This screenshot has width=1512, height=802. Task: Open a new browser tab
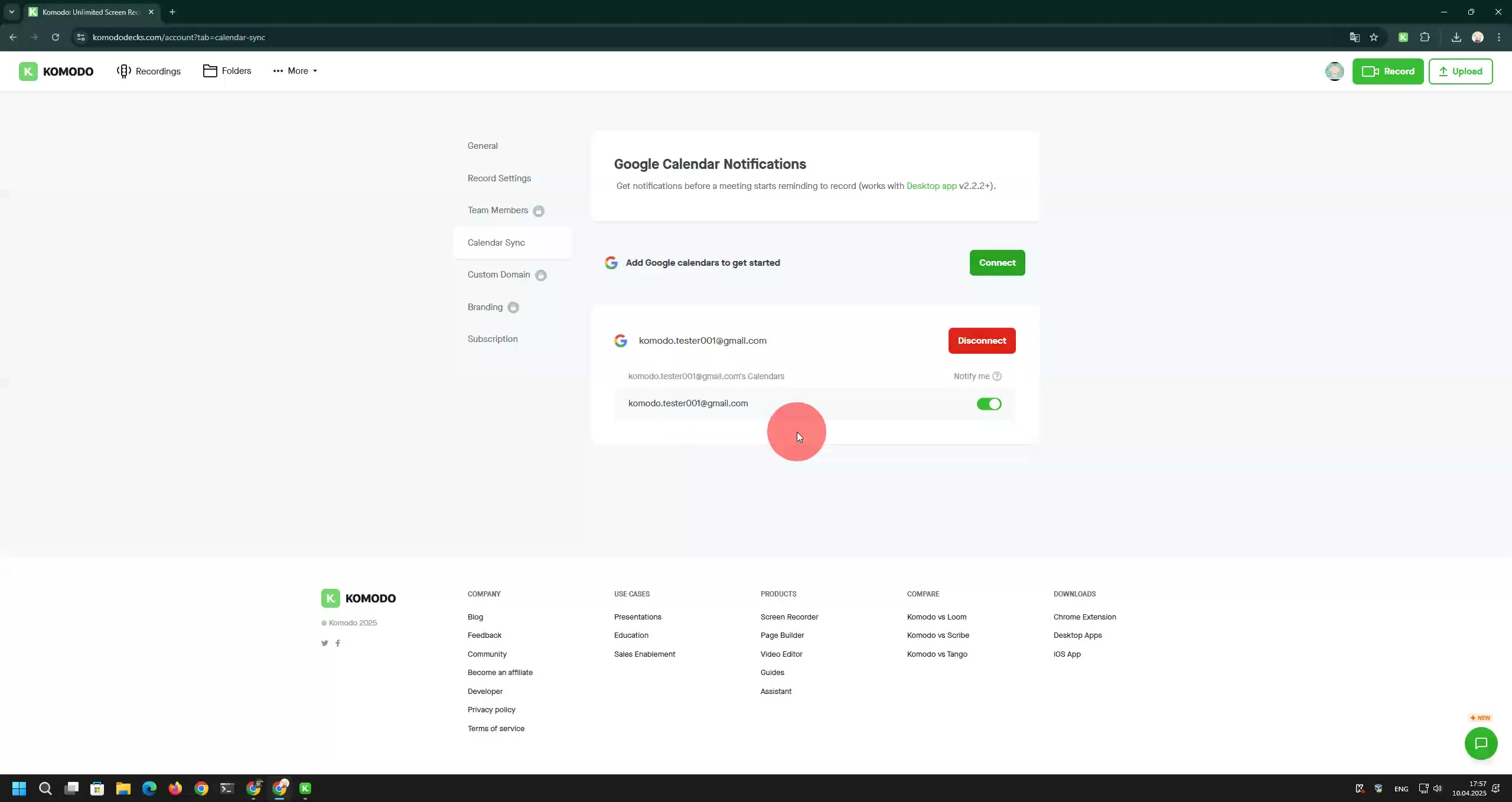[x=172, y=12]
